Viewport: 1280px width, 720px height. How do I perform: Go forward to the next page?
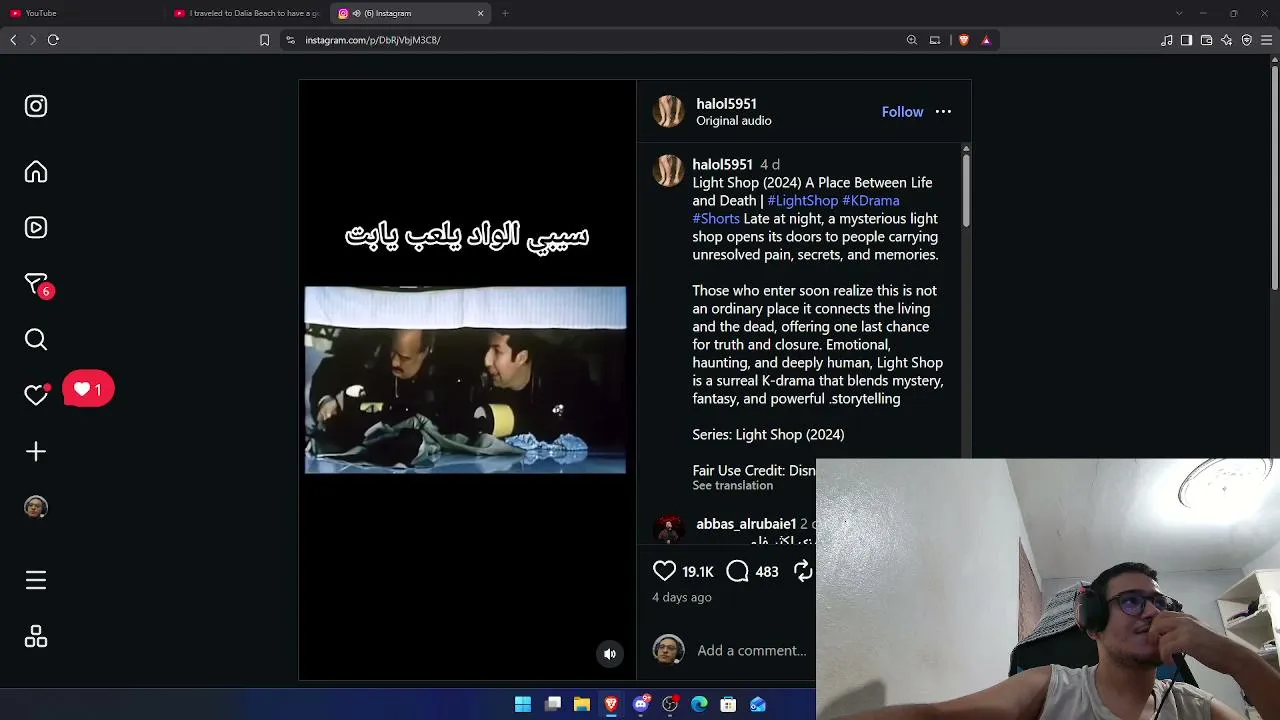pyautogui.click(x=33, y=40)
